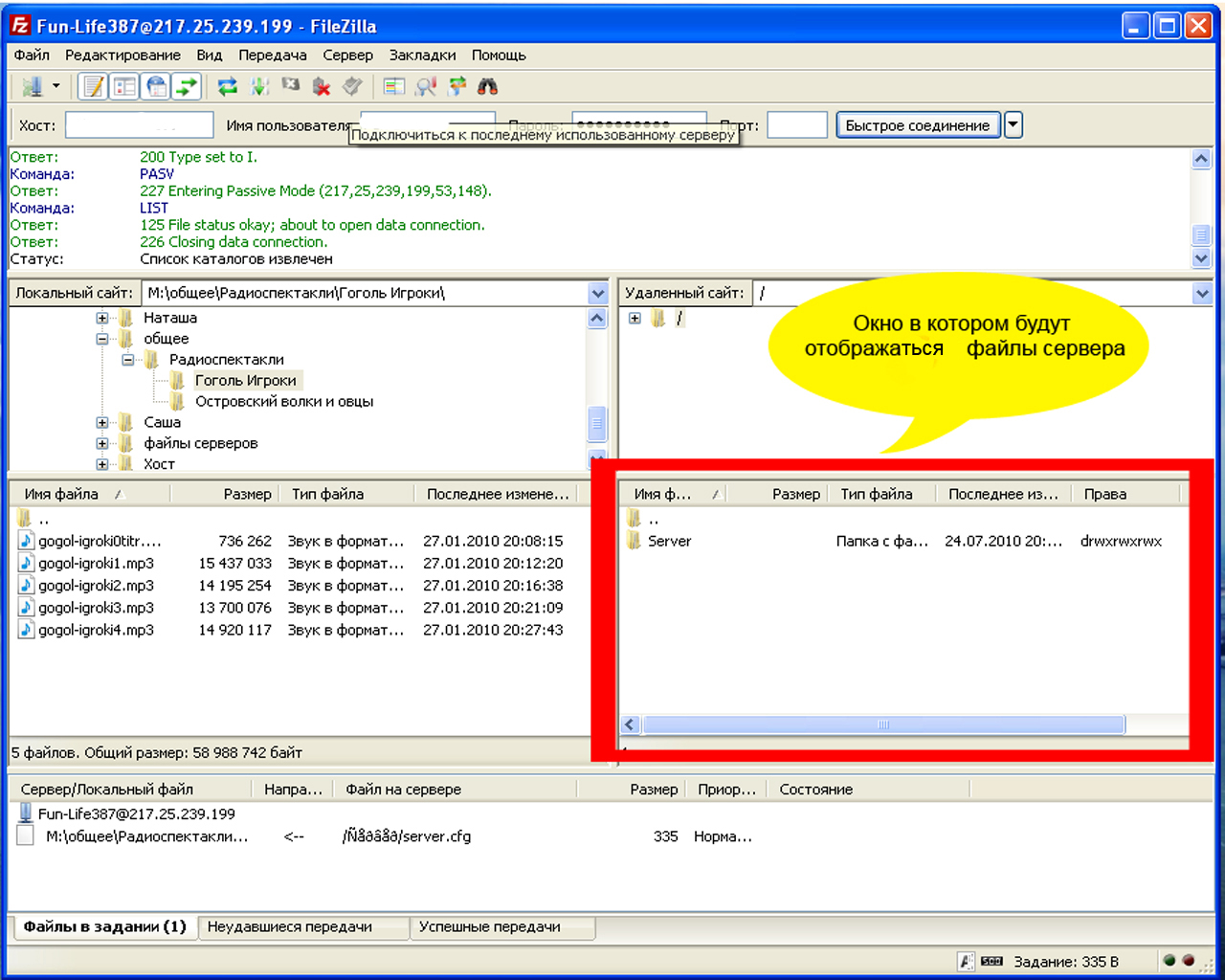Image resolution: width=1225 pixels, height=980 pixels.
Task: Click the binoculars search icon
Action: click(x=488, y=87)
